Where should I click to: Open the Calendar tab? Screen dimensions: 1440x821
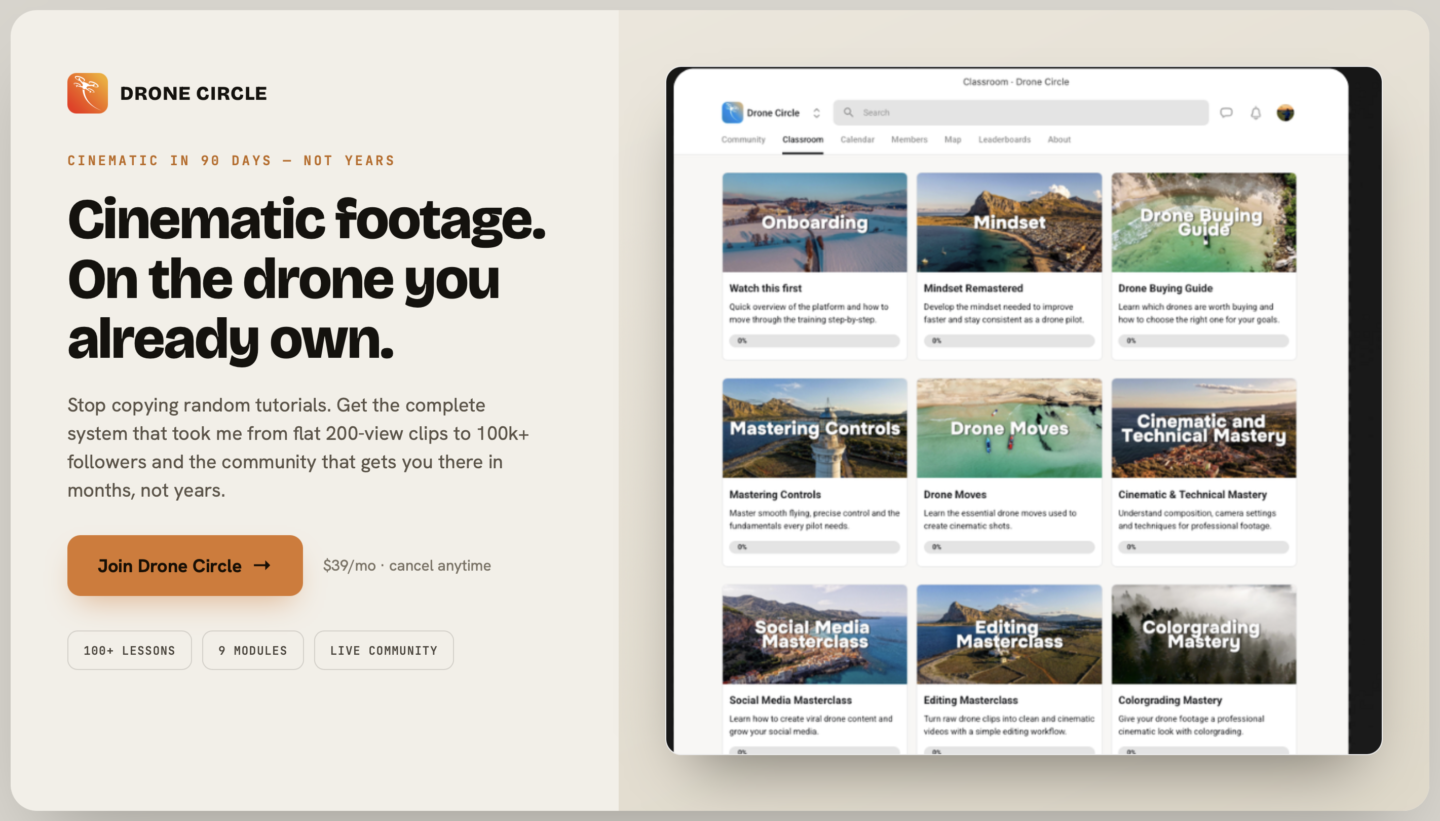857,140
